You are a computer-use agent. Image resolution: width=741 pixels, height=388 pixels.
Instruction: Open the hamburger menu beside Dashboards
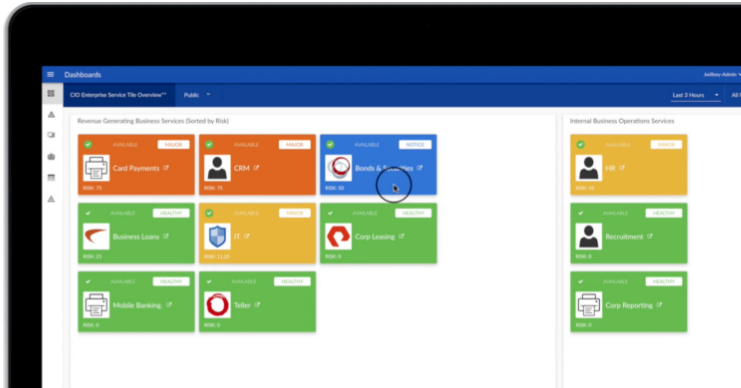pyautogui.click(x=51, y=75)
